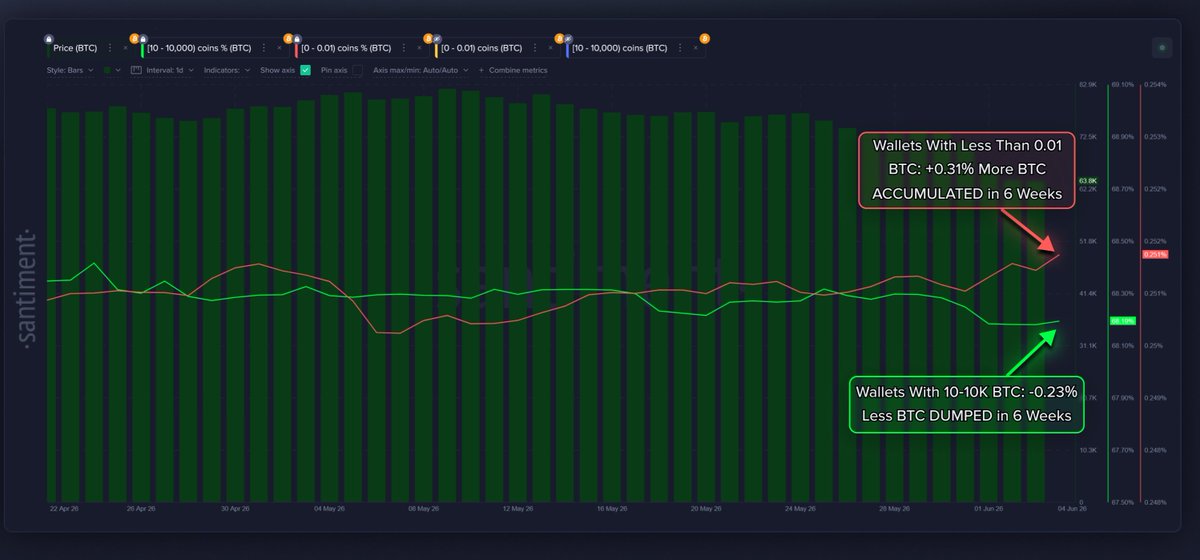Click the Bitcoin badge on the right corner of Price (BTC) chip

tap(134, 38)
